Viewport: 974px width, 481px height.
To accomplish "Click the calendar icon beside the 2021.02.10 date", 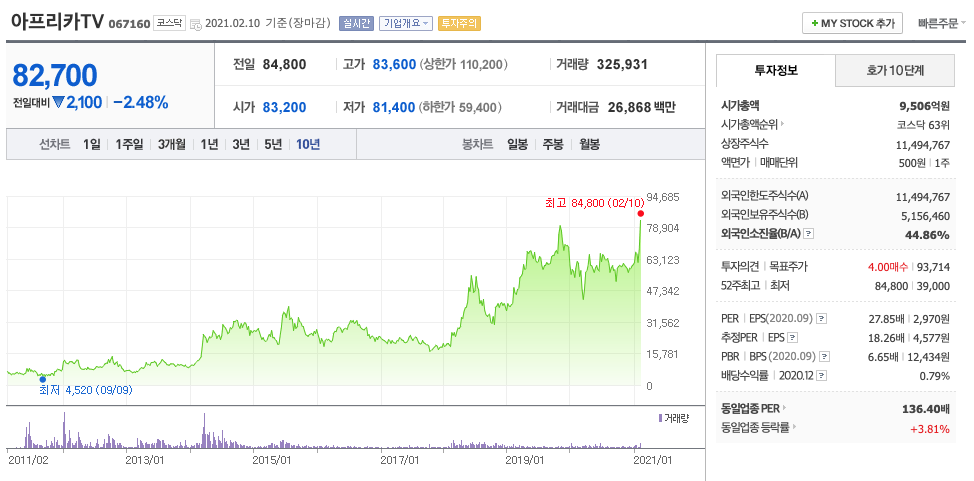I will pyautogui.click(x=195, y=24).
